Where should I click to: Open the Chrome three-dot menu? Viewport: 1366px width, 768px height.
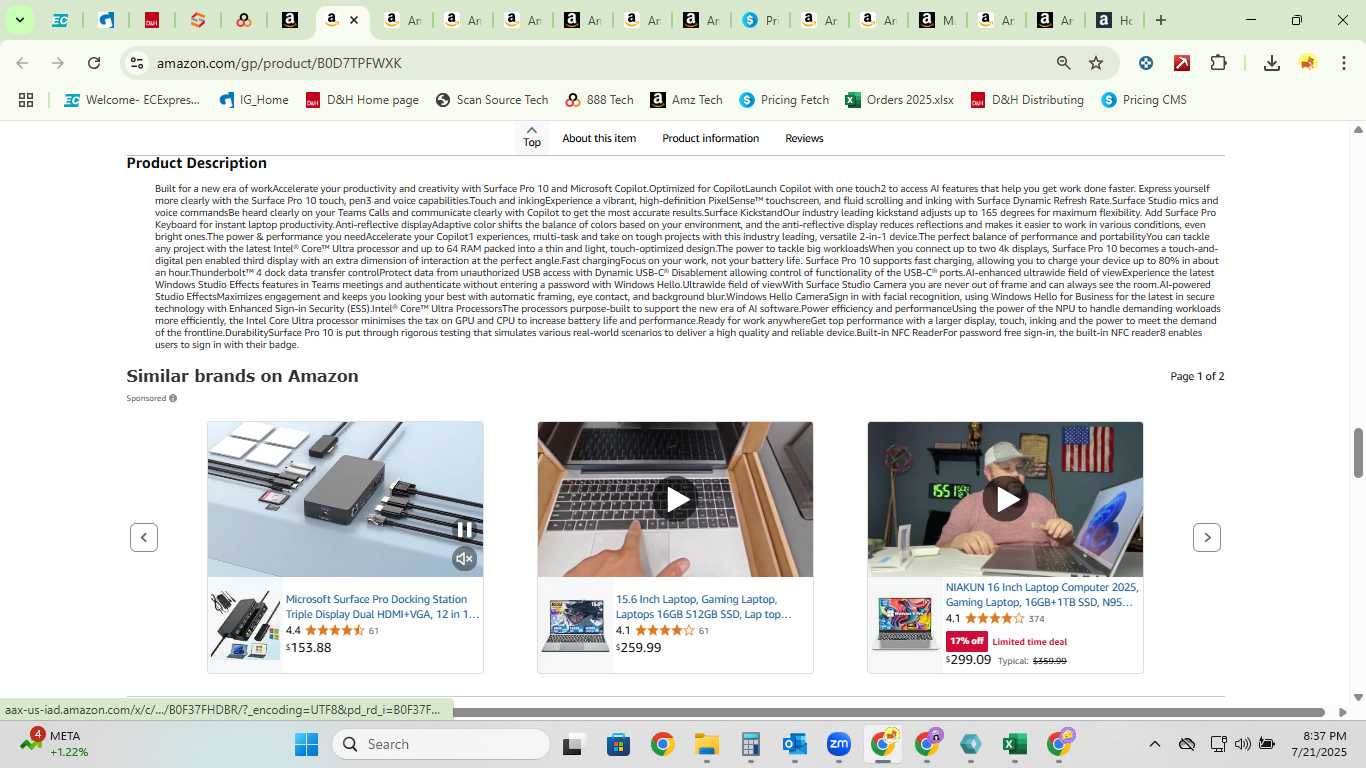click(x=1342, y=63)
